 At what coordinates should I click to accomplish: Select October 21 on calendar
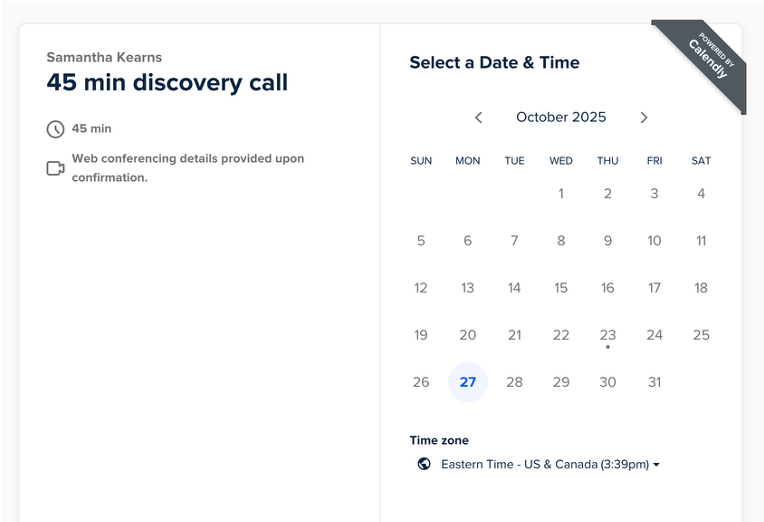click(x=515, y=335)
